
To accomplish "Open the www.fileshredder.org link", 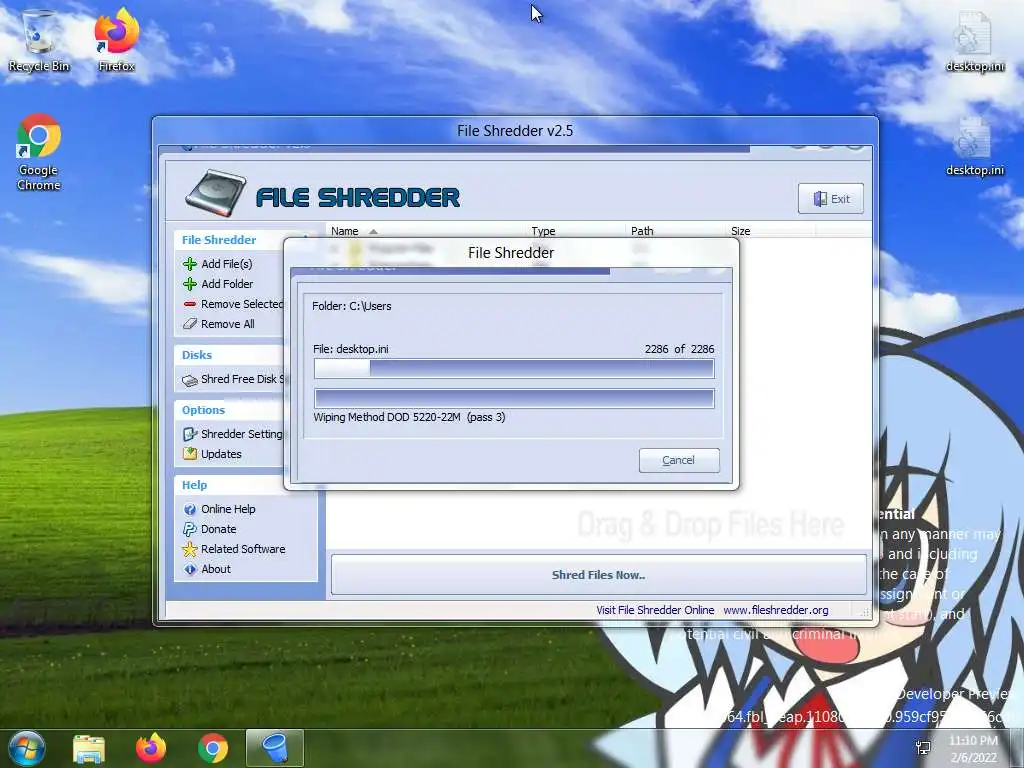I will point(776,610).
